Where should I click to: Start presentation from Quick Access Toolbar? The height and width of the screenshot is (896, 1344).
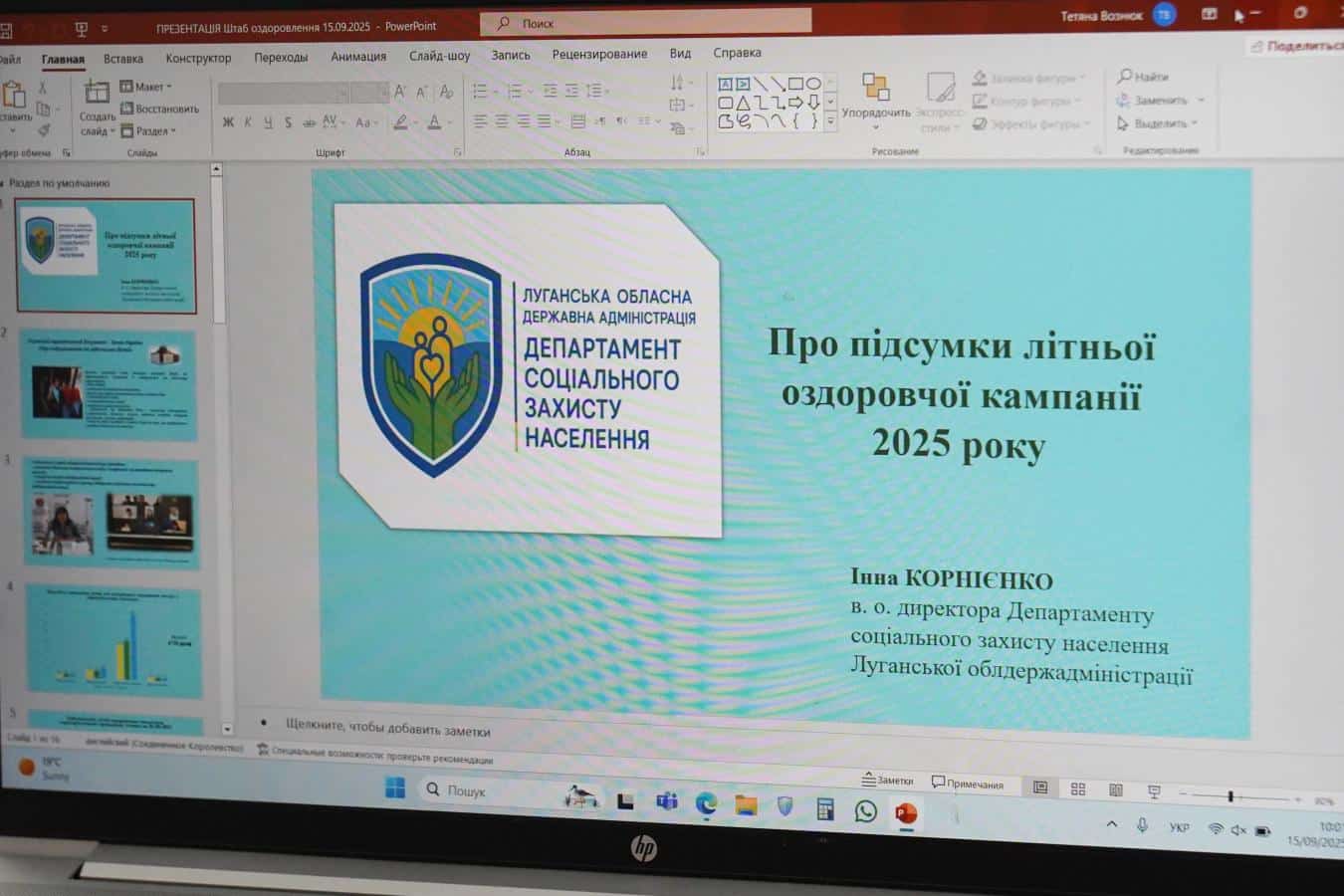[82, 28]
